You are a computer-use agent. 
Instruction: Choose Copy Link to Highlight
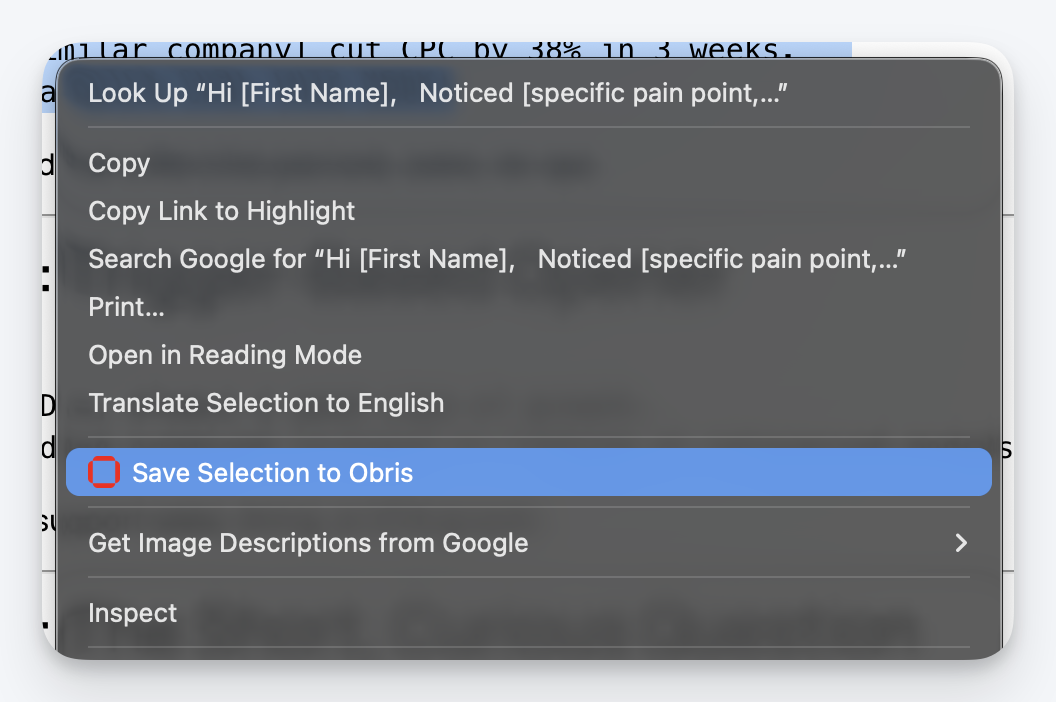coord(221,211)
